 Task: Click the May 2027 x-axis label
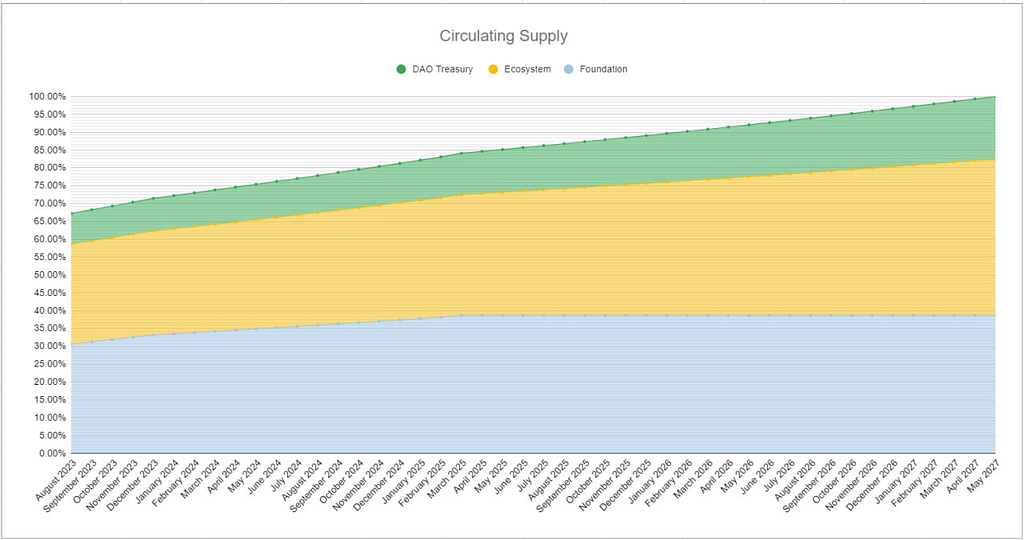pyautogui.click(x=982, y=477)
